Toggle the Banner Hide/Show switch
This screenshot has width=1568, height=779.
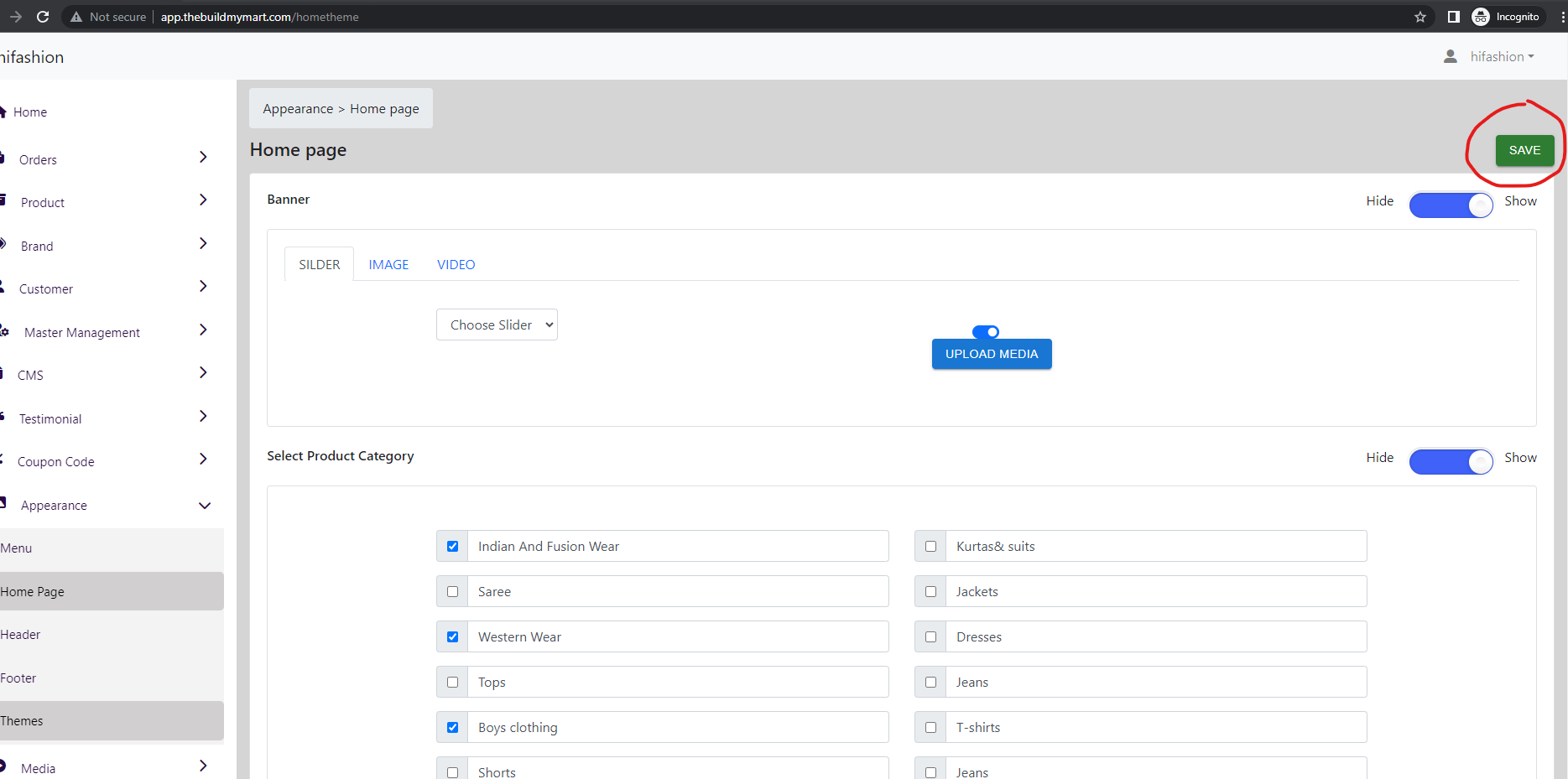1451,205
